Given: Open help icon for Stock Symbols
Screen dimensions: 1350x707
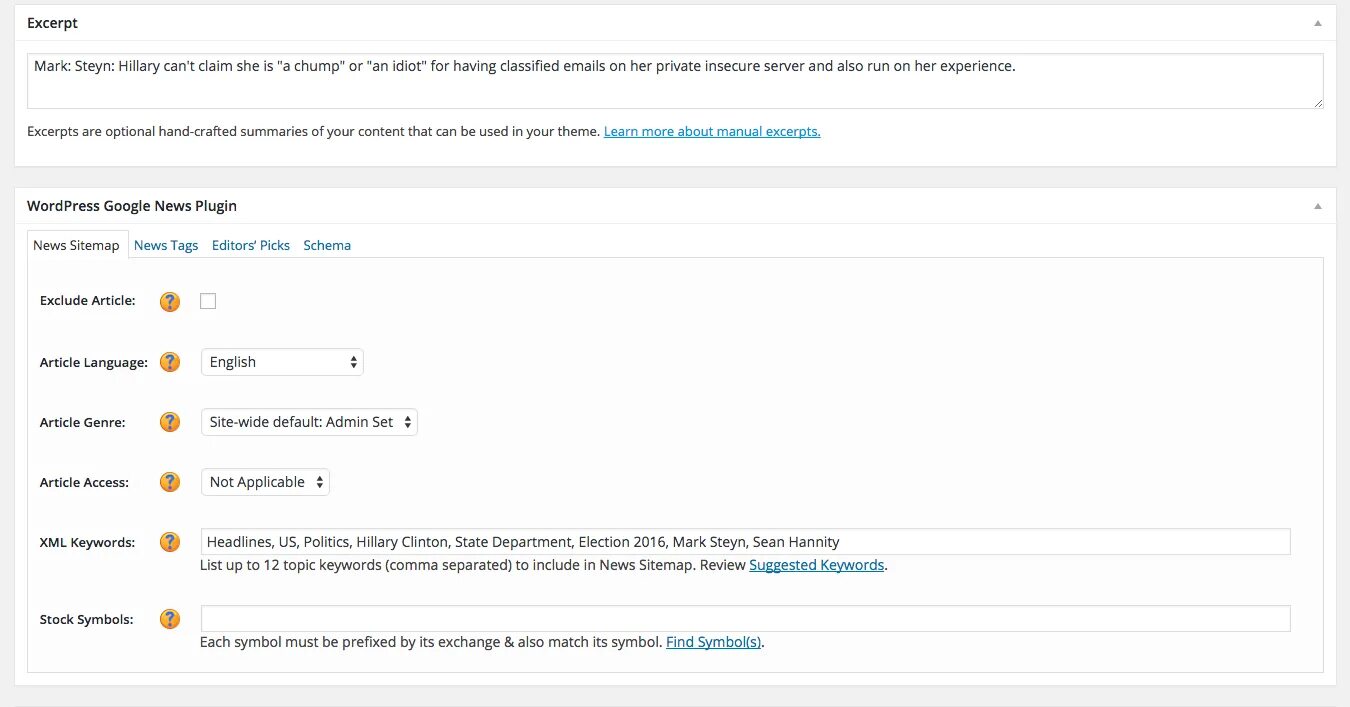Looking at the screenshot, I should 170,619.
